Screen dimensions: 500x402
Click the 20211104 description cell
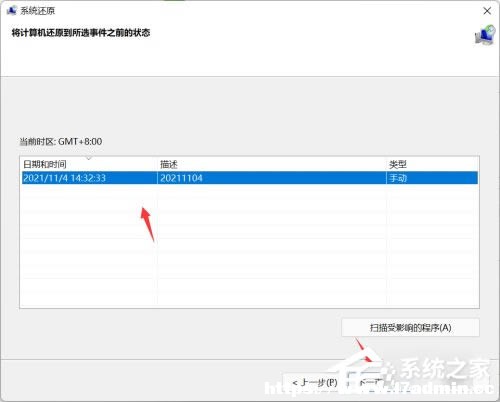pyautogui.click(x=181, y=178)
